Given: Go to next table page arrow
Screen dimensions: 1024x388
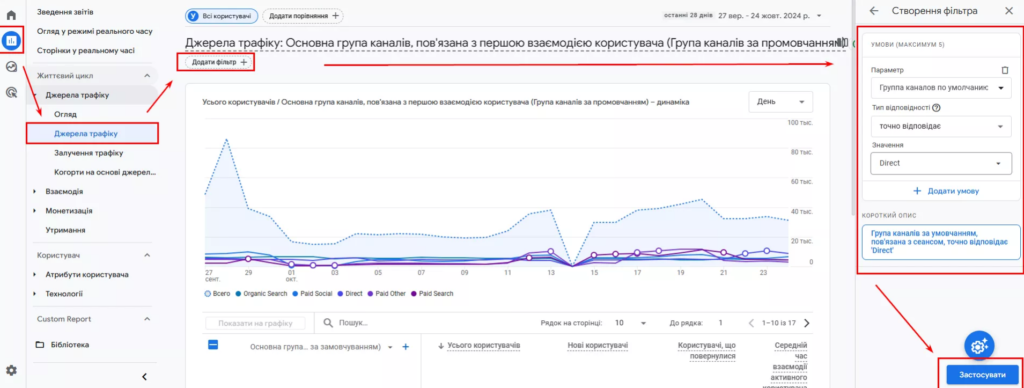Looking at the screenshot, I should click(807, 323).
